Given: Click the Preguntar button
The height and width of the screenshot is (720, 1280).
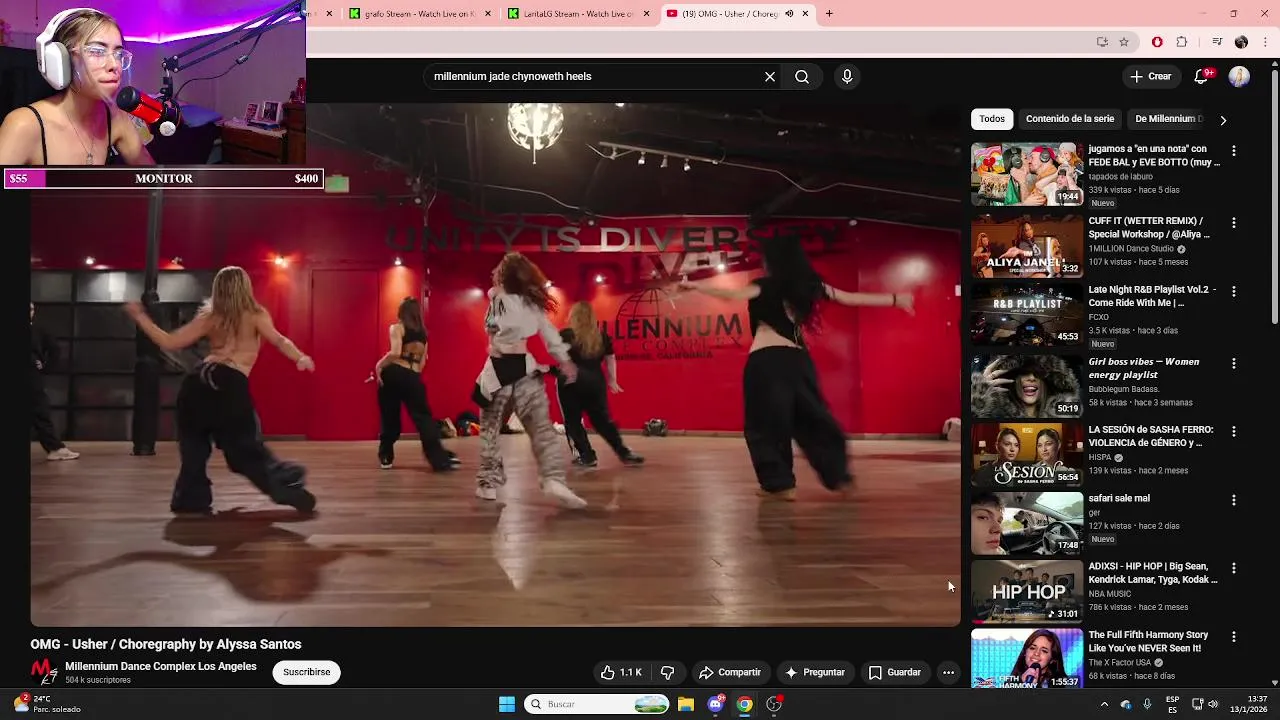Looking at the screenshot, I should click(815, 672).
